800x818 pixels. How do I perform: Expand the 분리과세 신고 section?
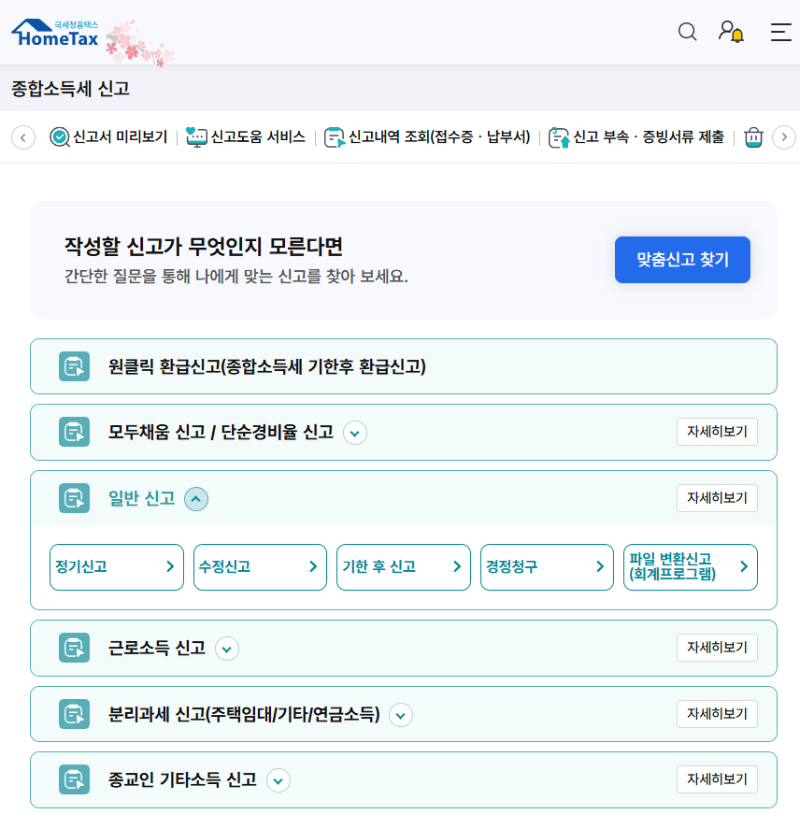400,714
